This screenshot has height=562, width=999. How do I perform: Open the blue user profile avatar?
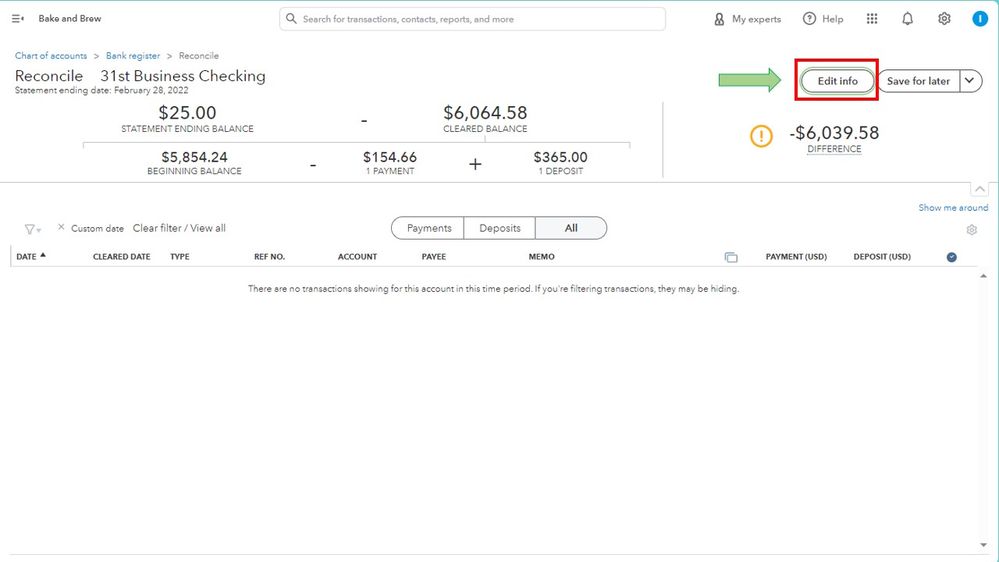click(x=980, y=19)
